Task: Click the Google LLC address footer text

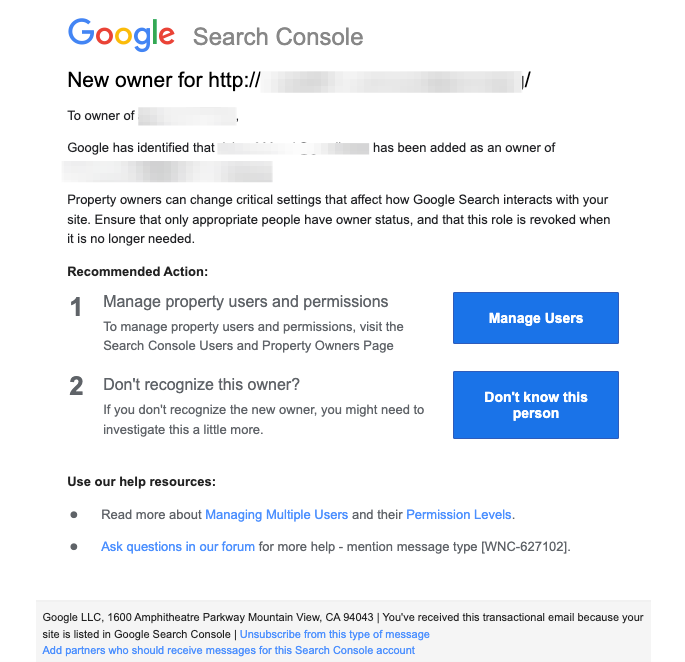Action: 208,617
